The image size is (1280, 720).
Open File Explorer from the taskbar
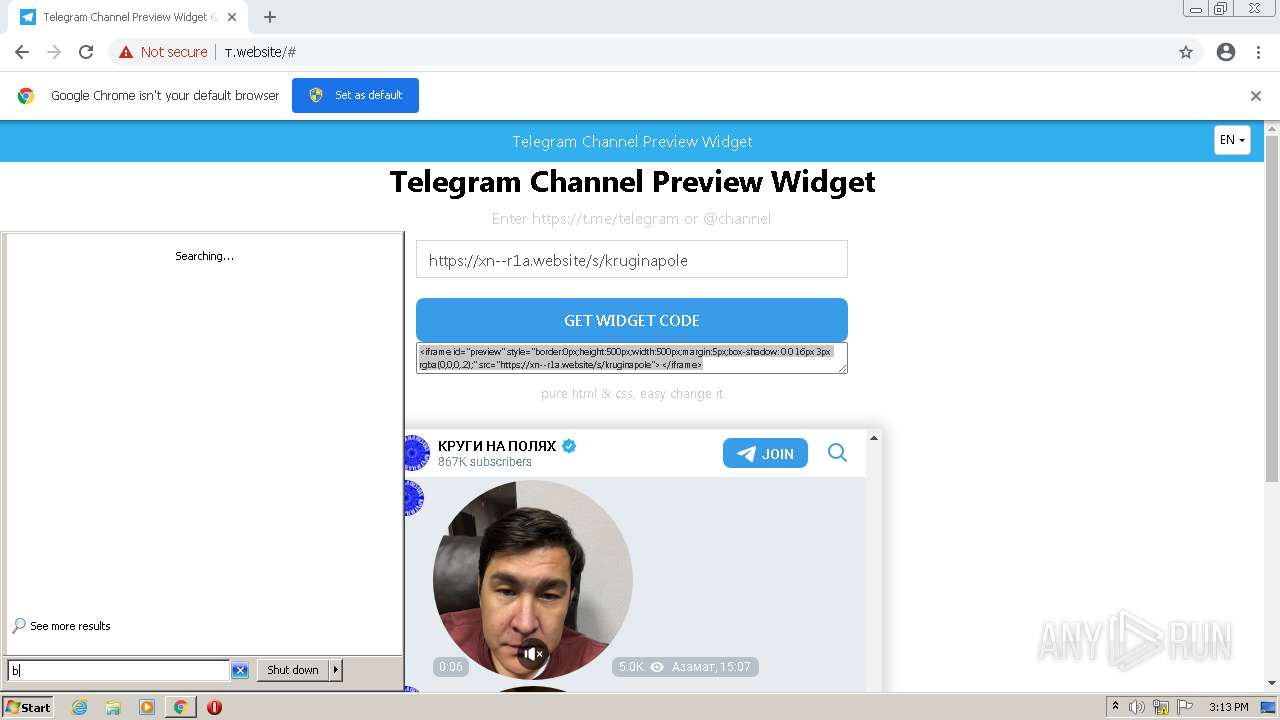(113, 707)
